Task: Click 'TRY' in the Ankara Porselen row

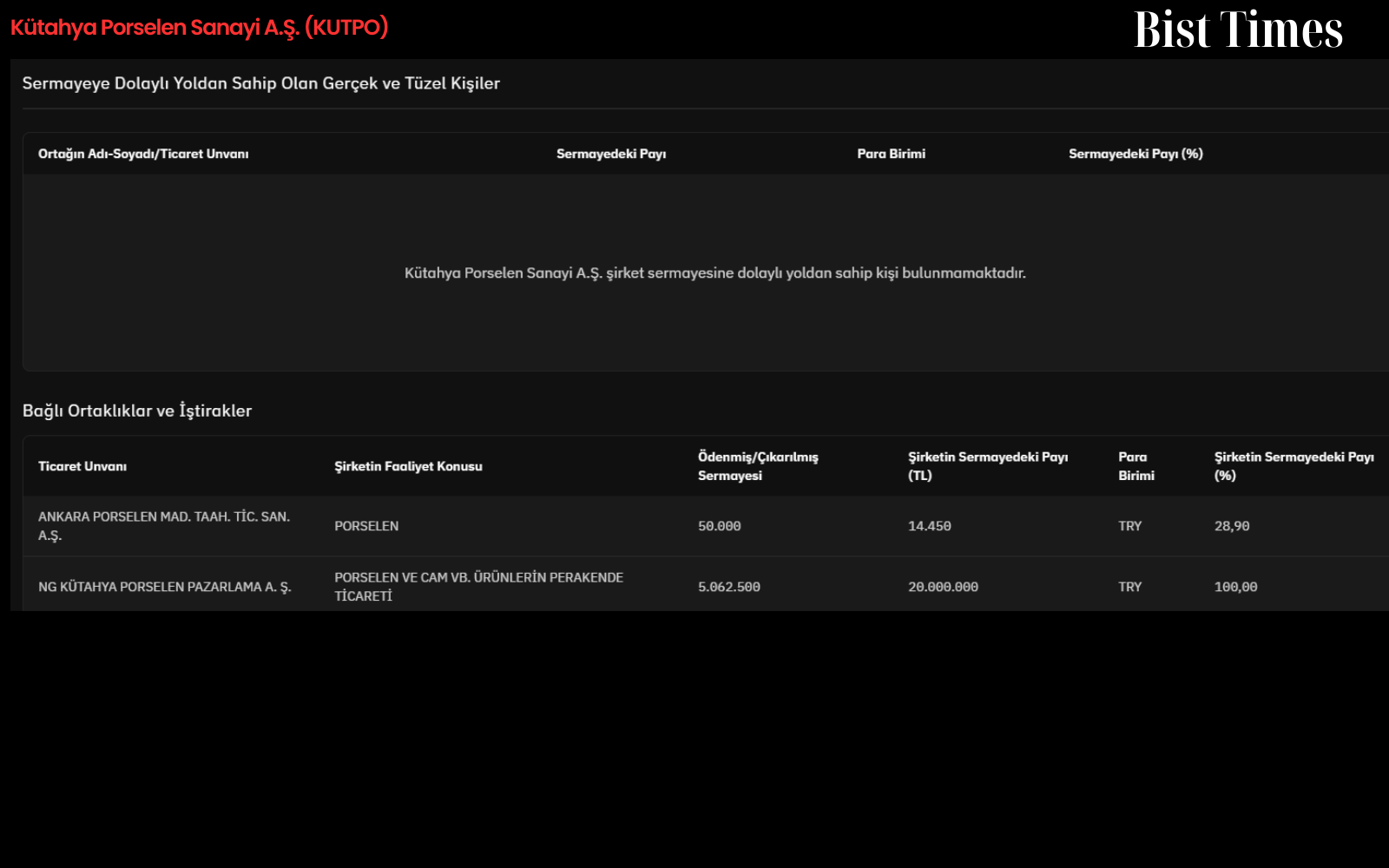Action: tap(1130, 526)
